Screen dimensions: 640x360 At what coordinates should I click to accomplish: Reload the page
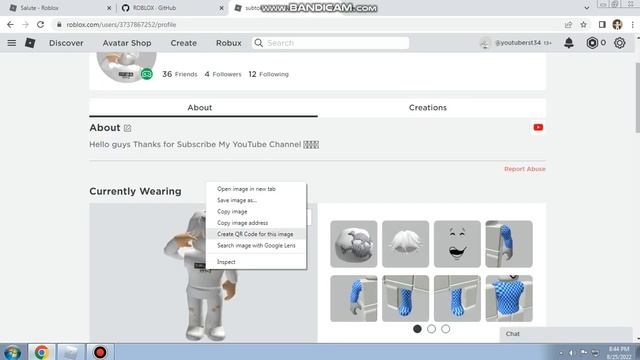40,24
